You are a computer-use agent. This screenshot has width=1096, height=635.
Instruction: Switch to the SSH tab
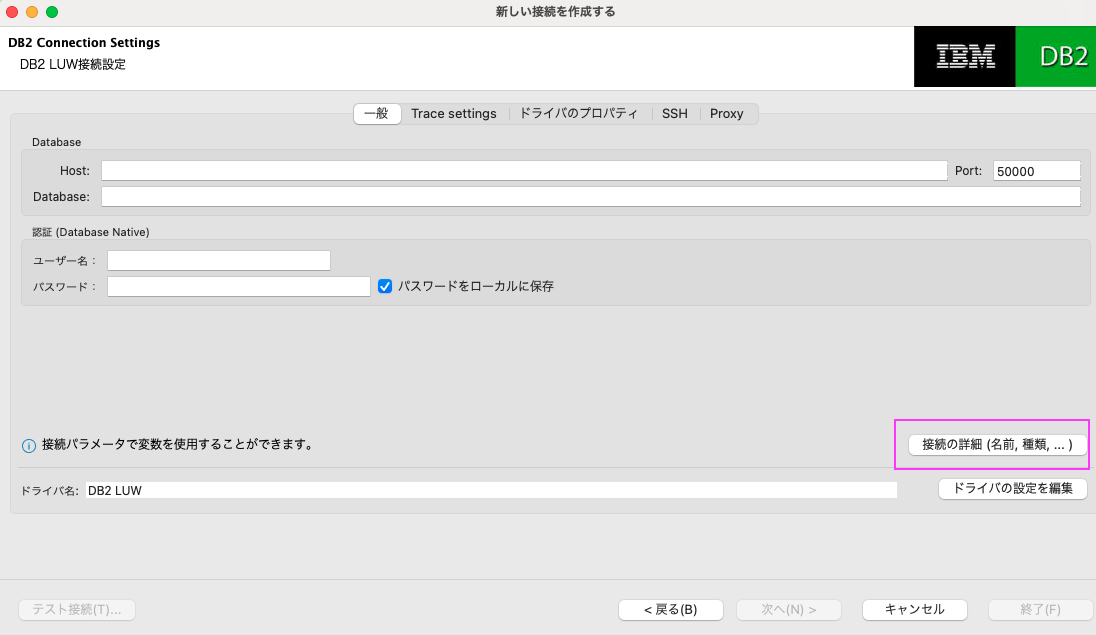point(675,113)
